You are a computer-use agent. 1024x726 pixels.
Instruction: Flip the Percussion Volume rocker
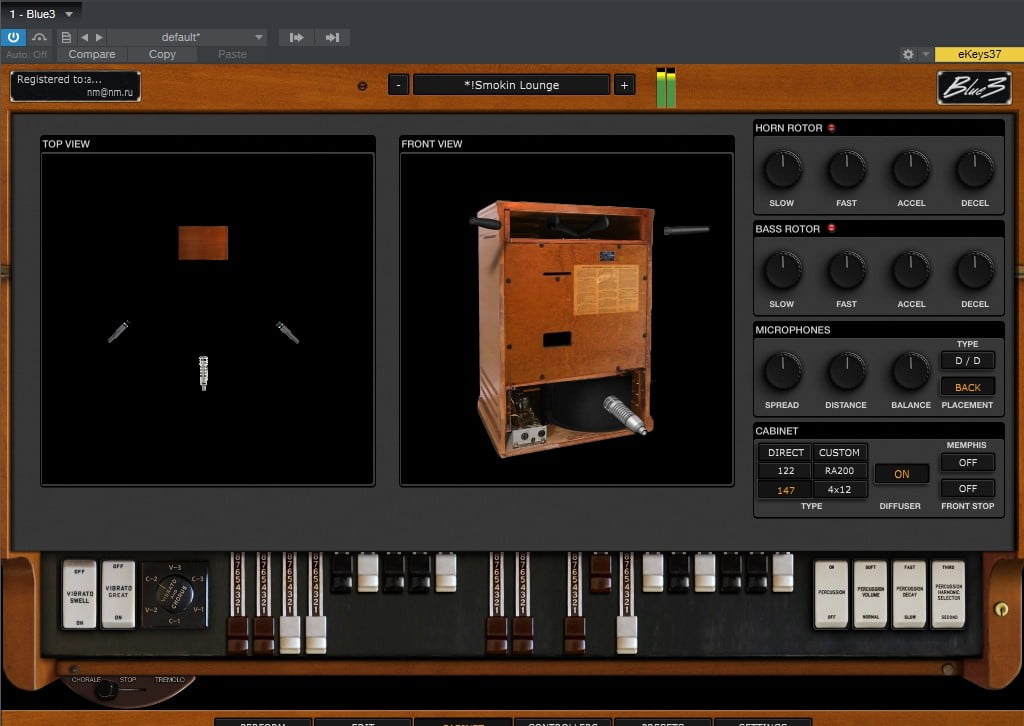(x=871, y=593)
